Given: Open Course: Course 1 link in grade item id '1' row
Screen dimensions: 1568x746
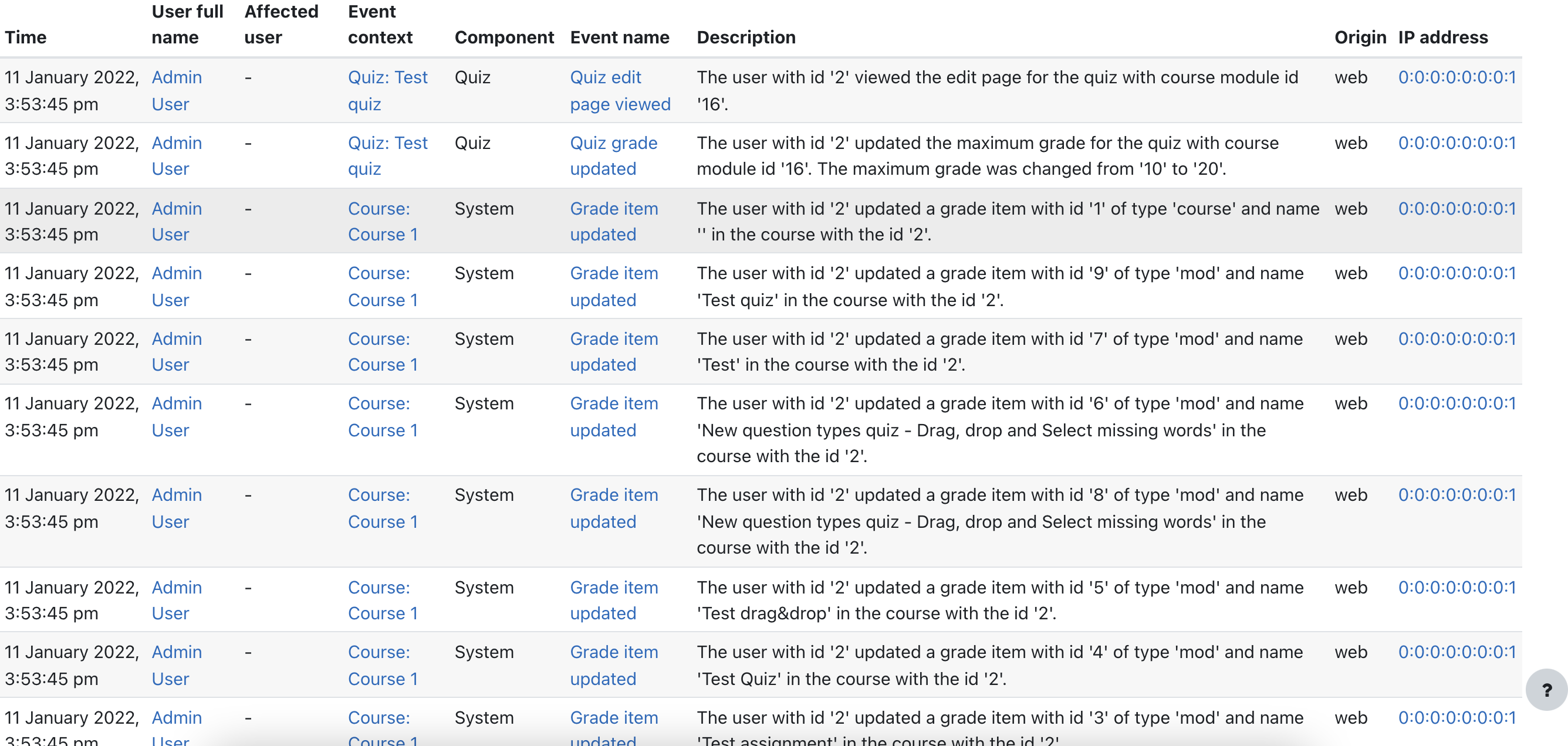Looking at the screenshot, I should 383,222.
